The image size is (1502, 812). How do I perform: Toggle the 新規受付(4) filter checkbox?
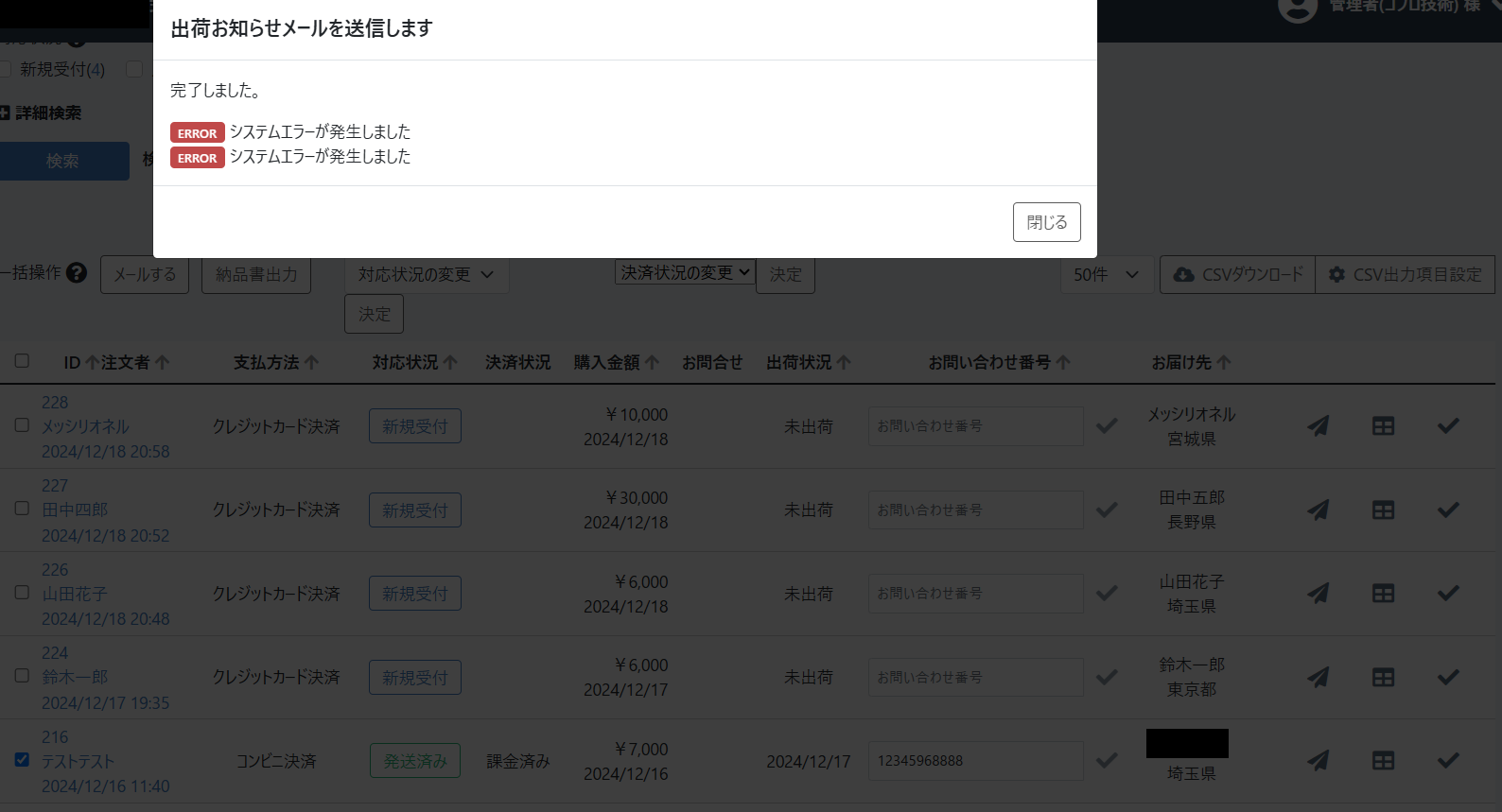click(5, 69)
